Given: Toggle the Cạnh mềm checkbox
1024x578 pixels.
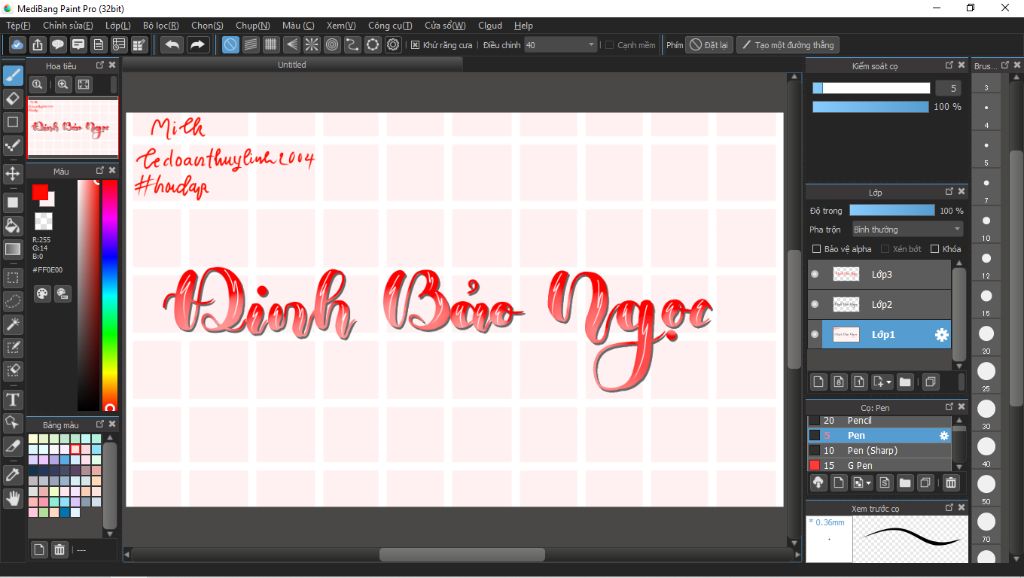Looking at the screenshot, I should tap(609, 45).
